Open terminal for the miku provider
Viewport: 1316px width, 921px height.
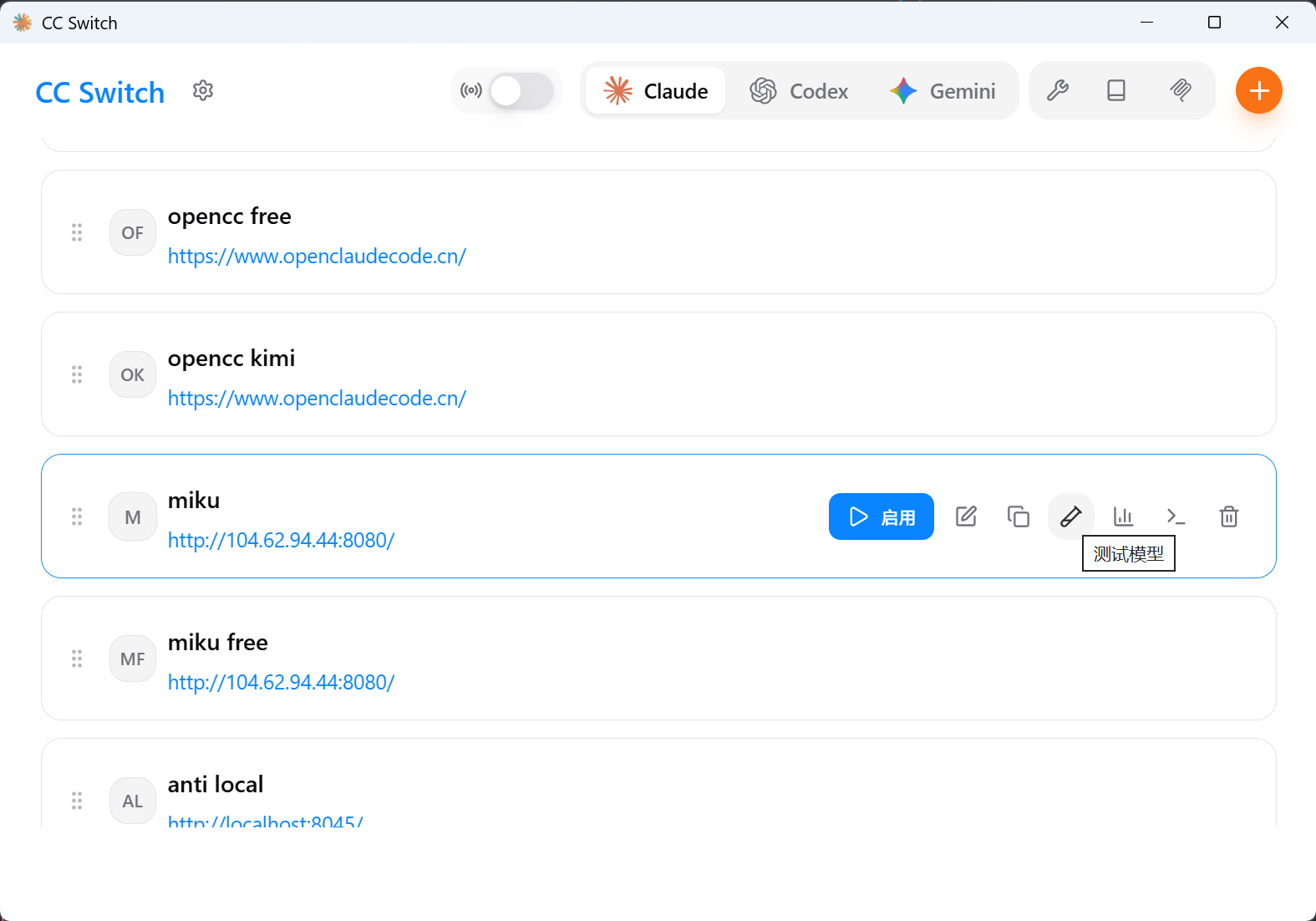point(1176,516)
